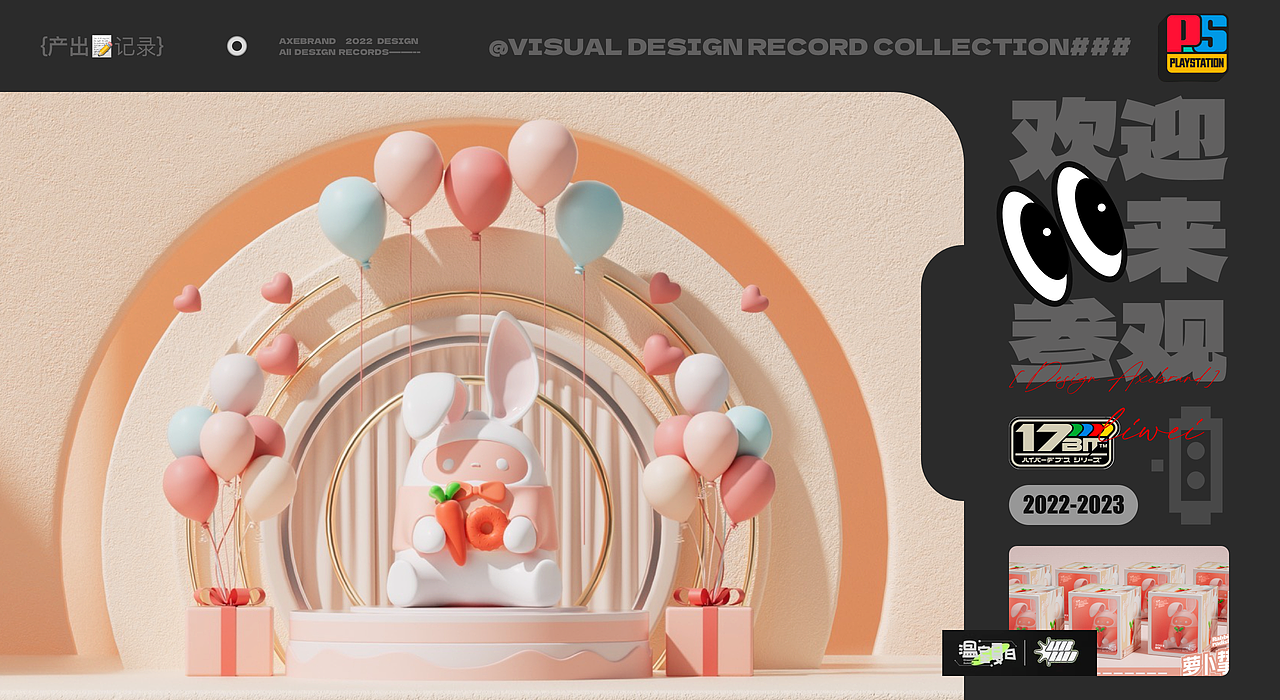The image size is (1280, 700).
Task: Click the @VISUAL DESIGN RECORD COLLECTION### heading
Action: [810, 47]
